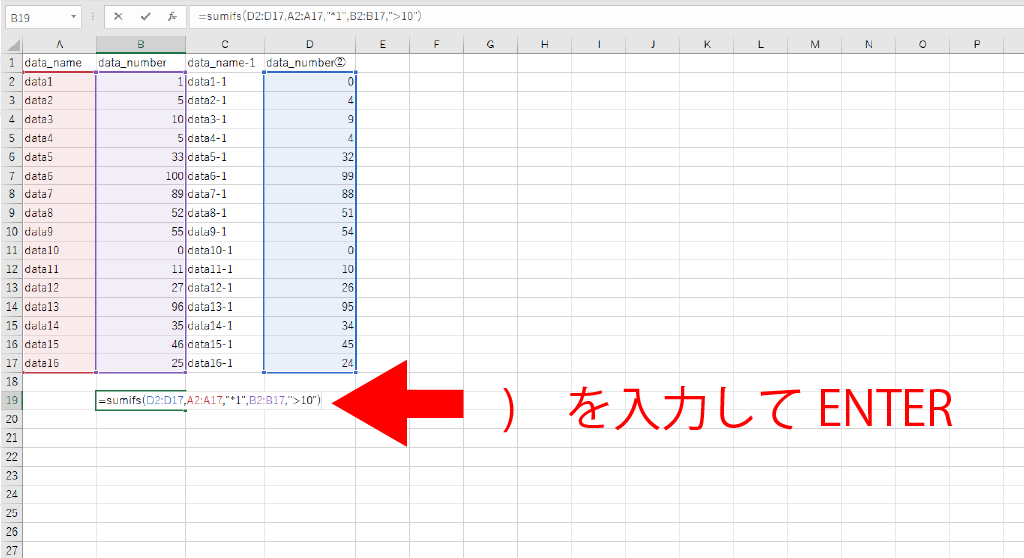Confirm formula with the Enter checkmark
Screen dimensions: 1024x558
(145, 17)
